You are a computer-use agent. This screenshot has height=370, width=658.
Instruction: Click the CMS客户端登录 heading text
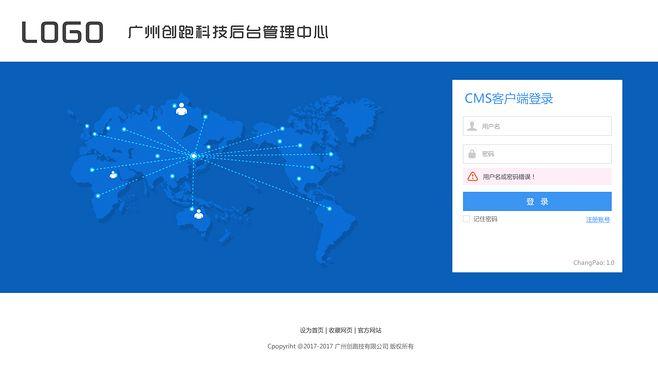click(509, 99)
